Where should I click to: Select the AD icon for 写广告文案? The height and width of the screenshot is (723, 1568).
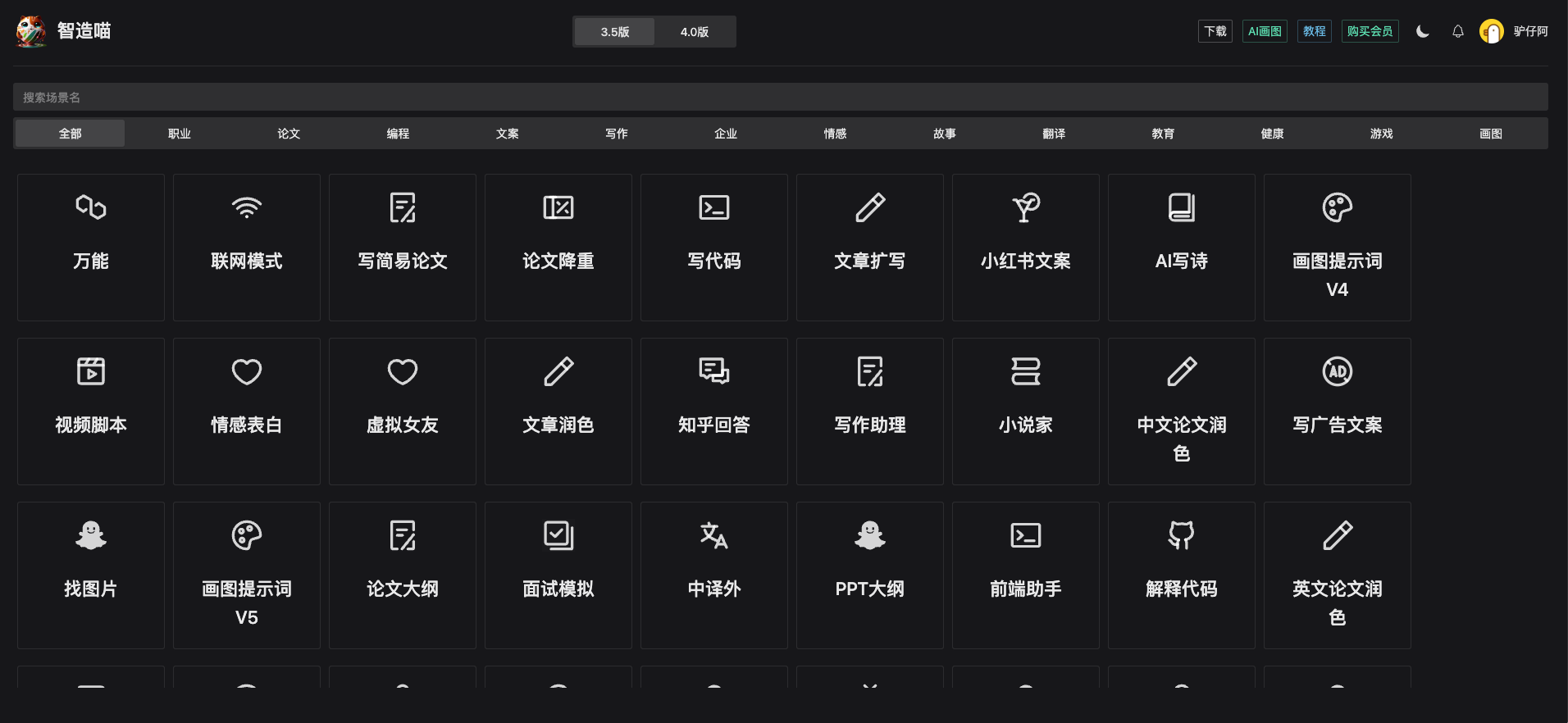pyautogui.click(x=1337, y=372)
